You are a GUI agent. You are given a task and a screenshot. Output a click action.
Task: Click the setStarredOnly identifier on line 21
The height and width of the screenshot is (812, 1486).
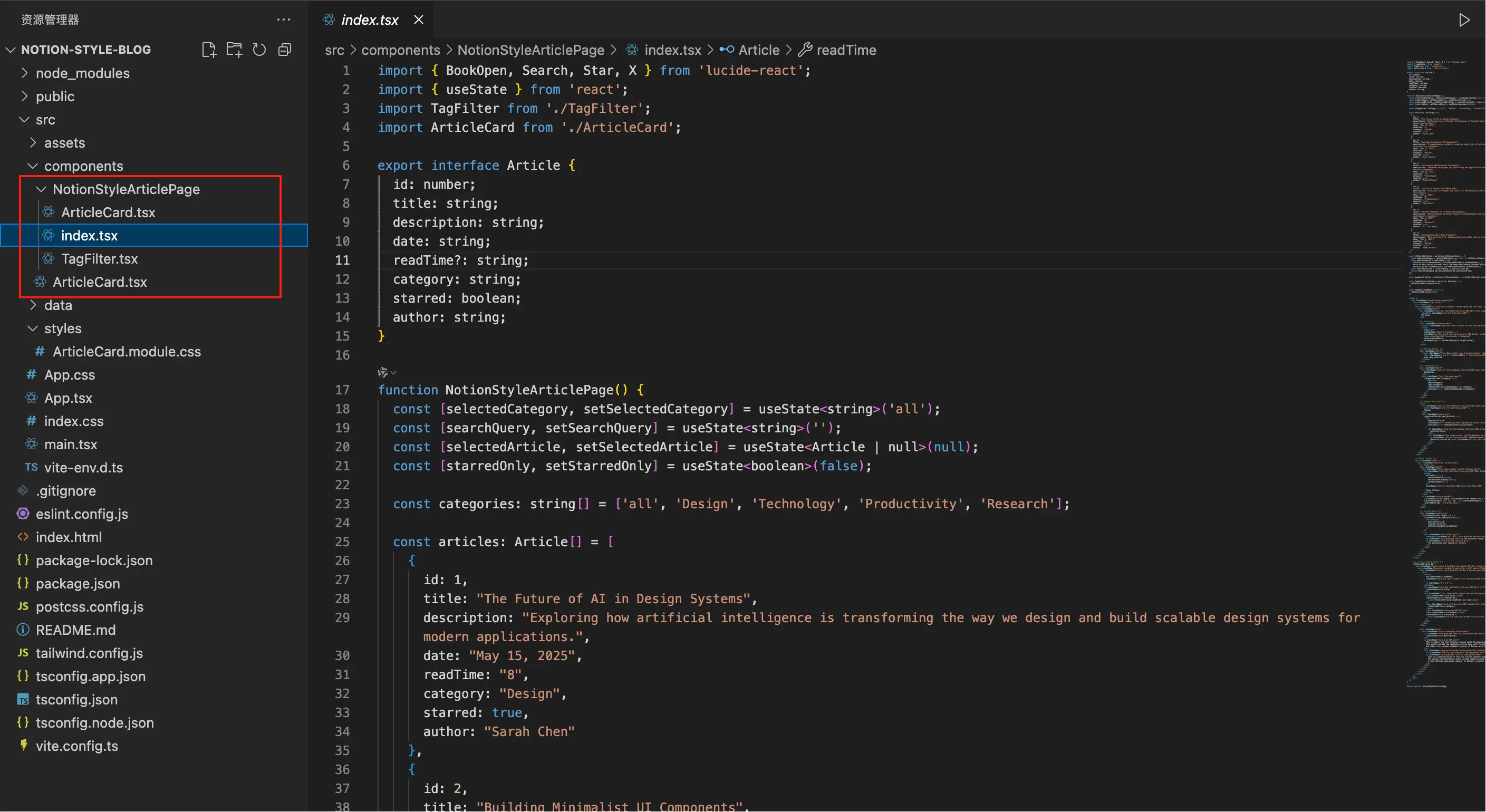click(x=598, y=466)
